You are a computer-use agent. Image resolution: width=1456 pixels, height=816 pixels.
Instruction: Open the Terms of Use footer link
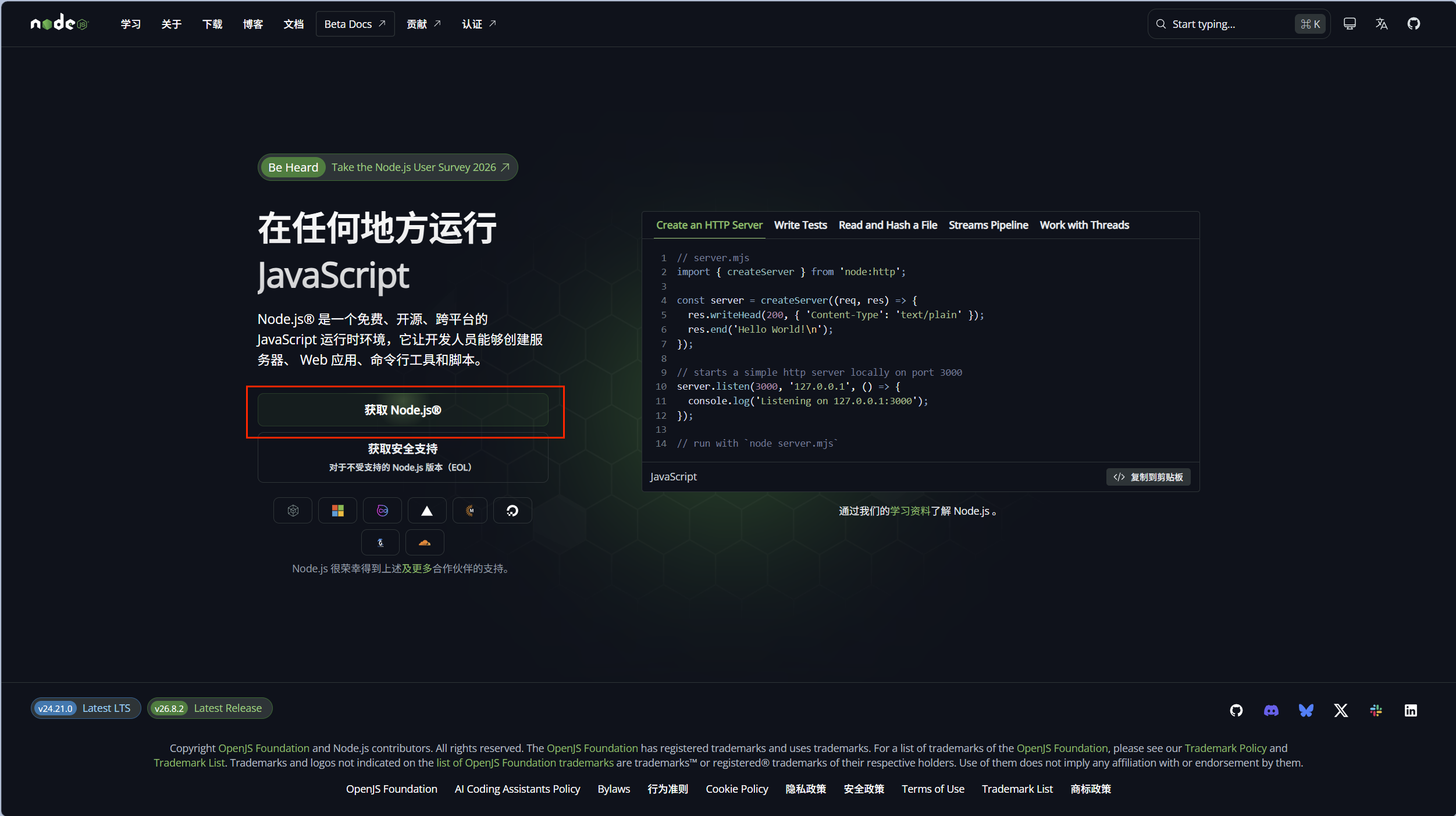(x=932, y=789)
